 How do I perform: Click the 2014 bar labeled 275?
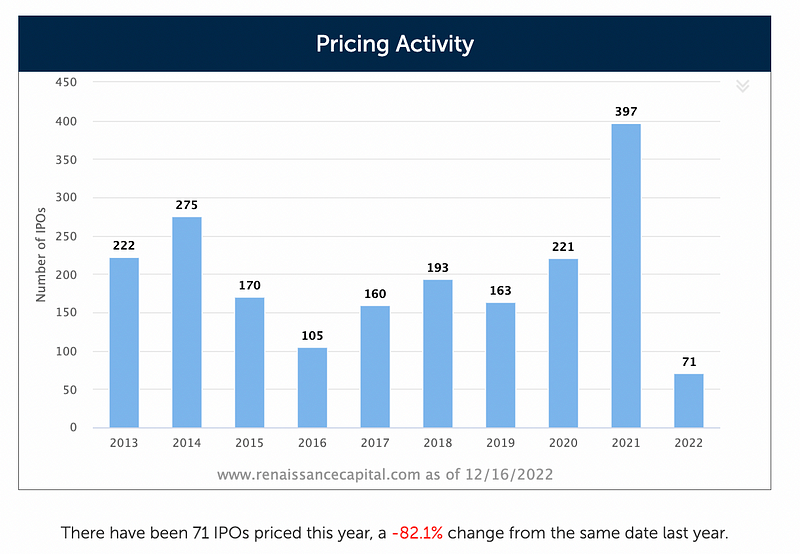pyautogui.click(x=187, y=322)
